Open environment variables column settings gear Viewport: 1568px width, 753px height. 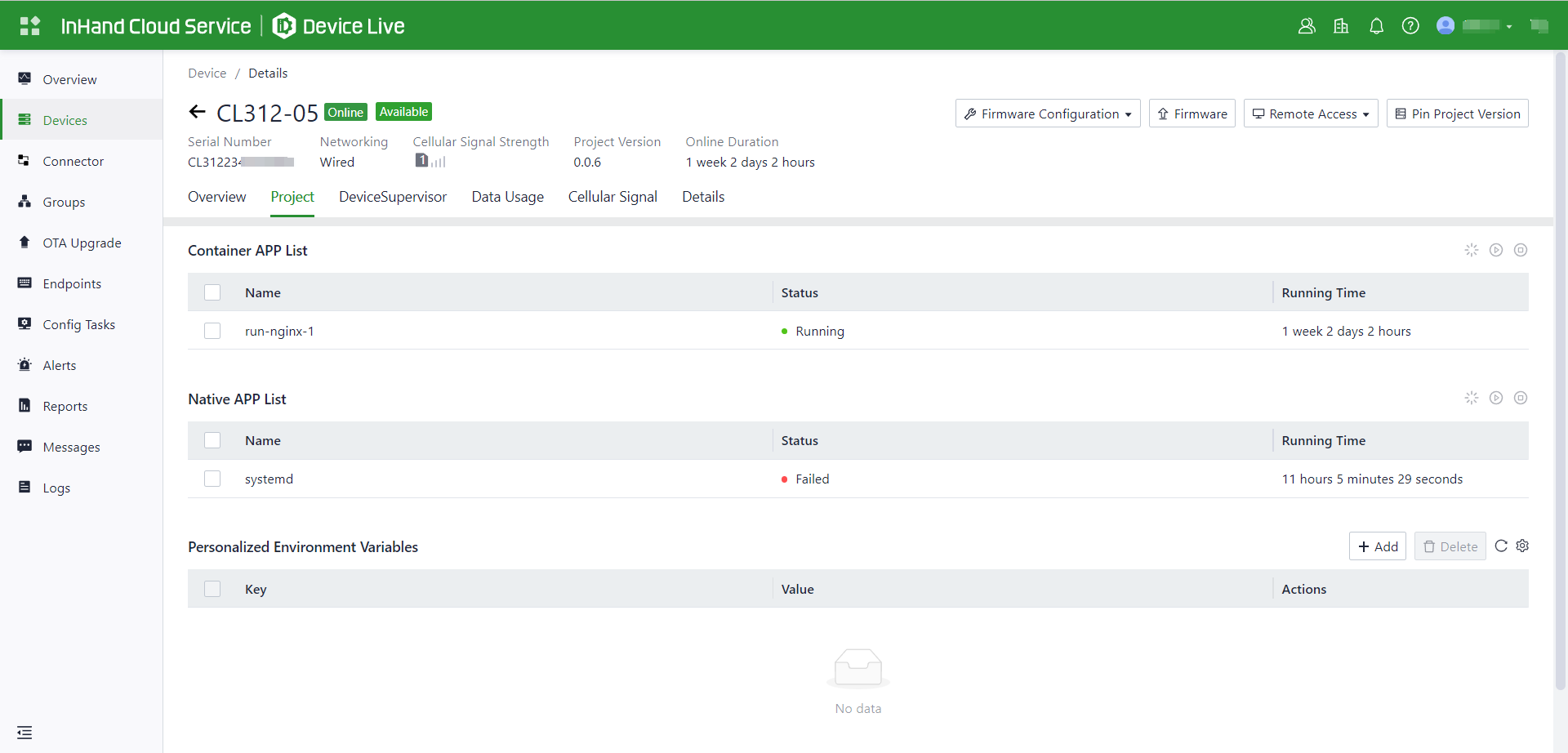point(1522,546)
